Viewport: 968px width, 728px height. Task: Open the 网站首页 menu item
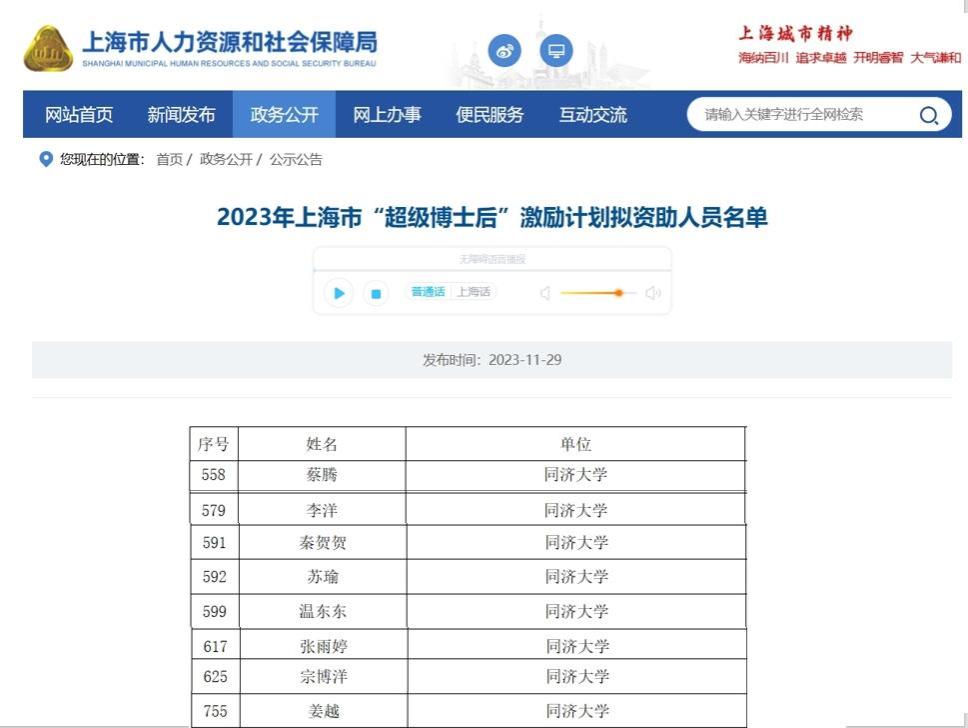tap(79, 115)
